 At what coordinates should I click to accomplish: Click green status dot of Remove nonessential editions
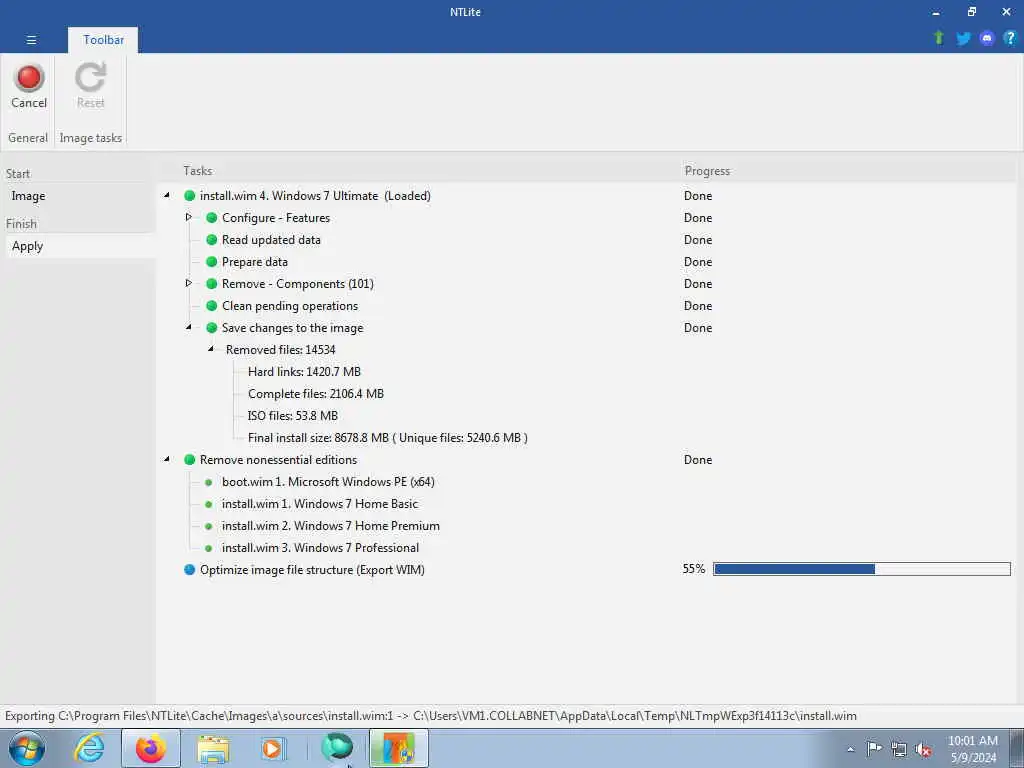click(x=189, y=460)
